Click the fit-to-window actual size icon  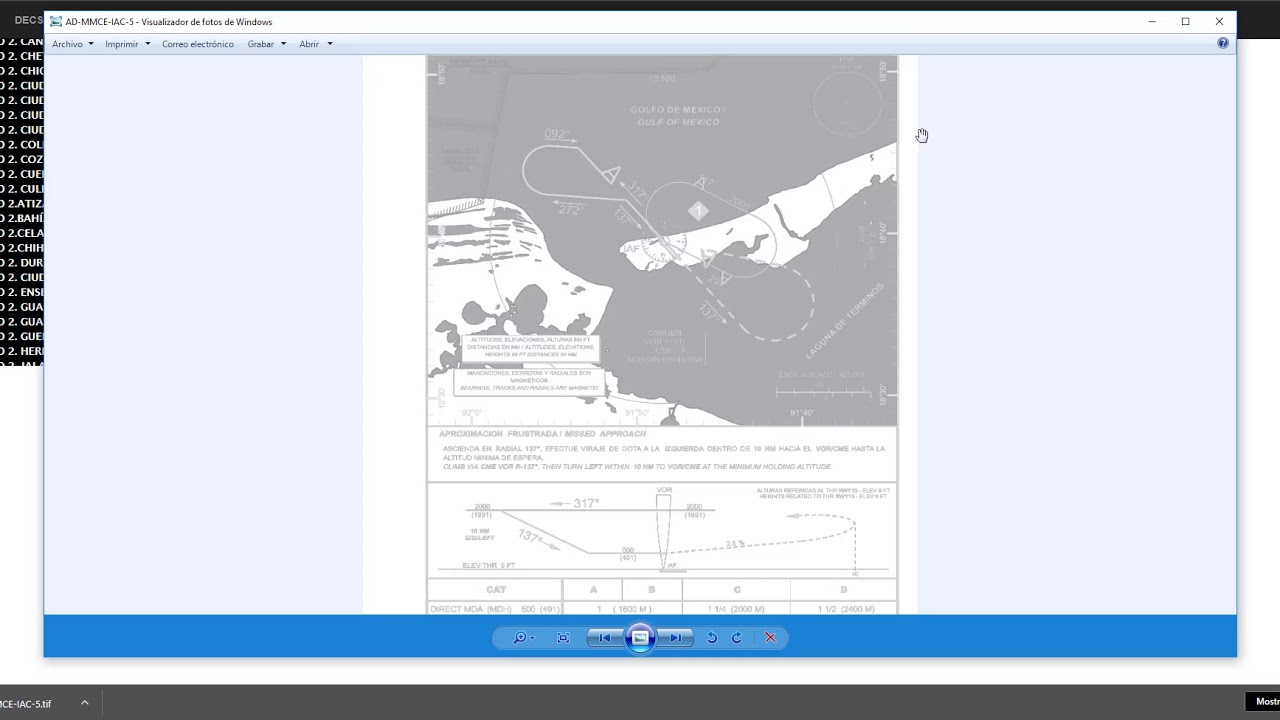(x=563, y=638)
